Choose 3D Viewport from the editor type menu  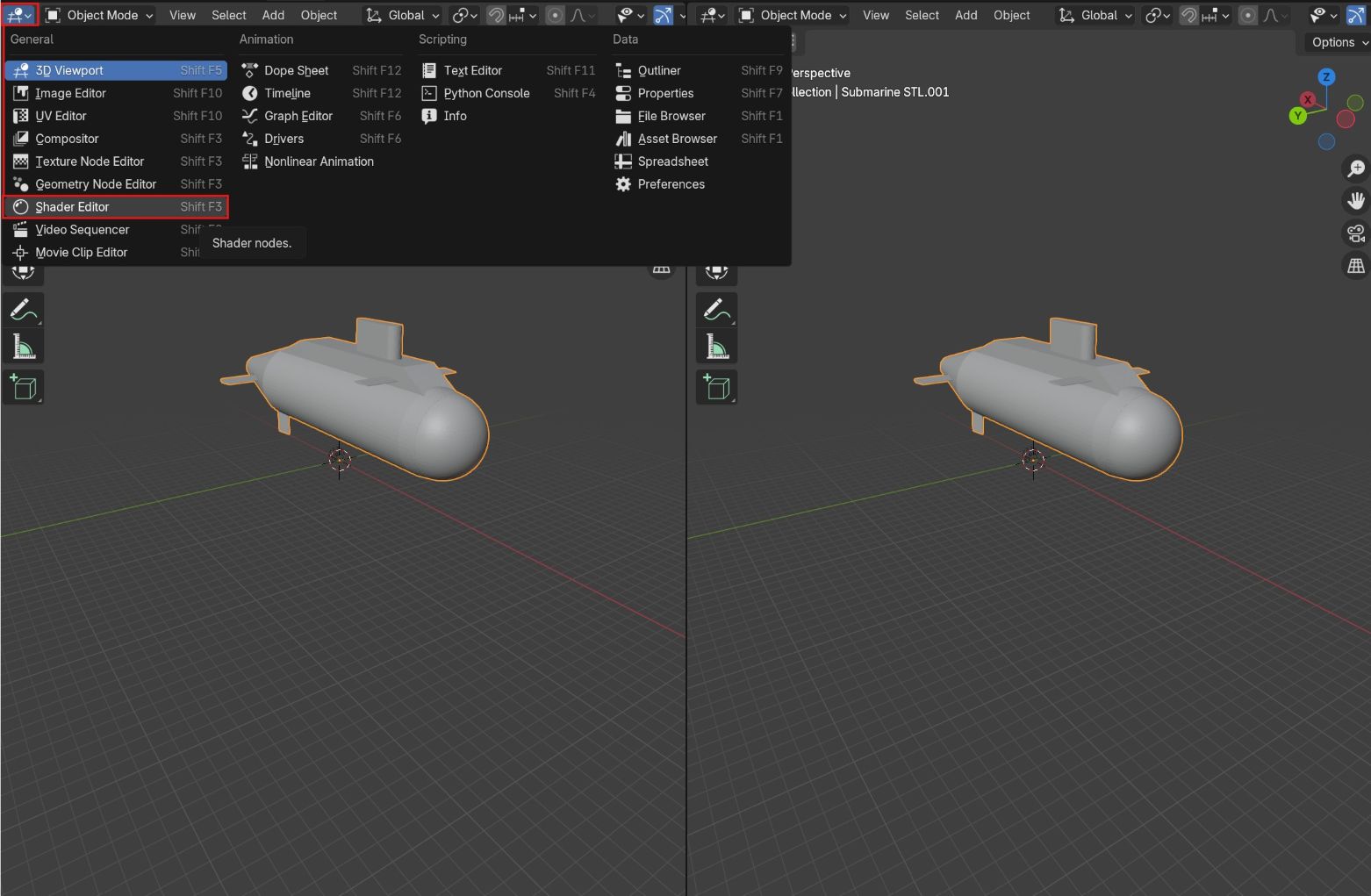(x=117, y=70)
